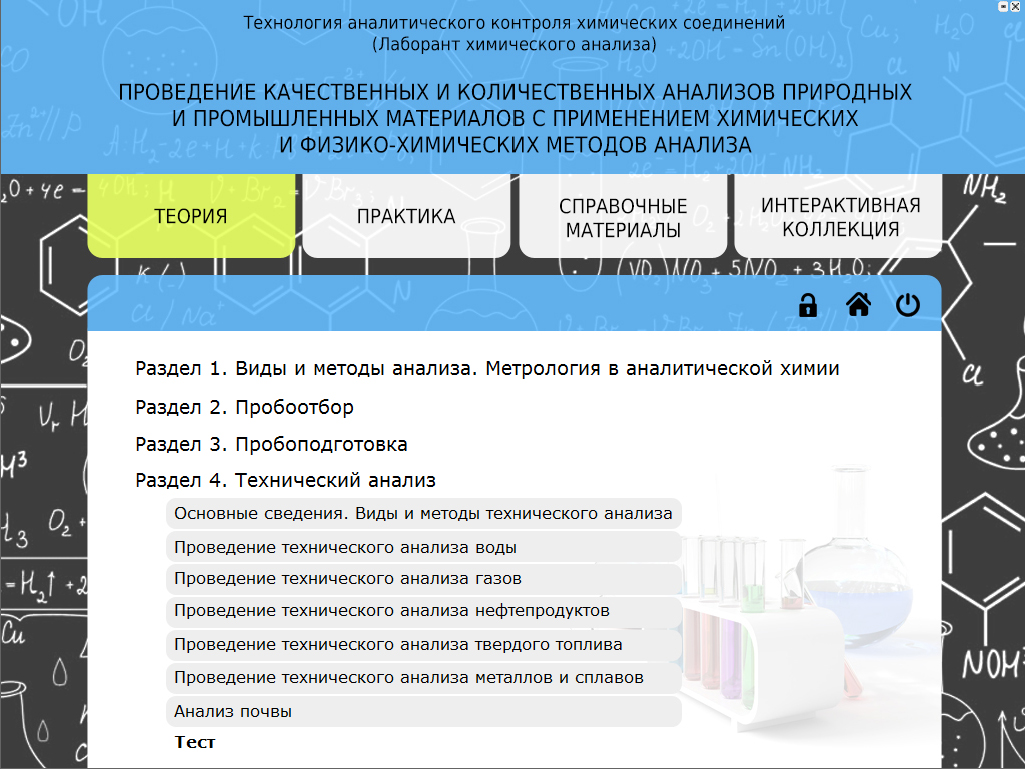This screenshot has width=1025, height=769.
Task: Collapse Раздел 4 Технический анализ
Action: click(285, 480)
